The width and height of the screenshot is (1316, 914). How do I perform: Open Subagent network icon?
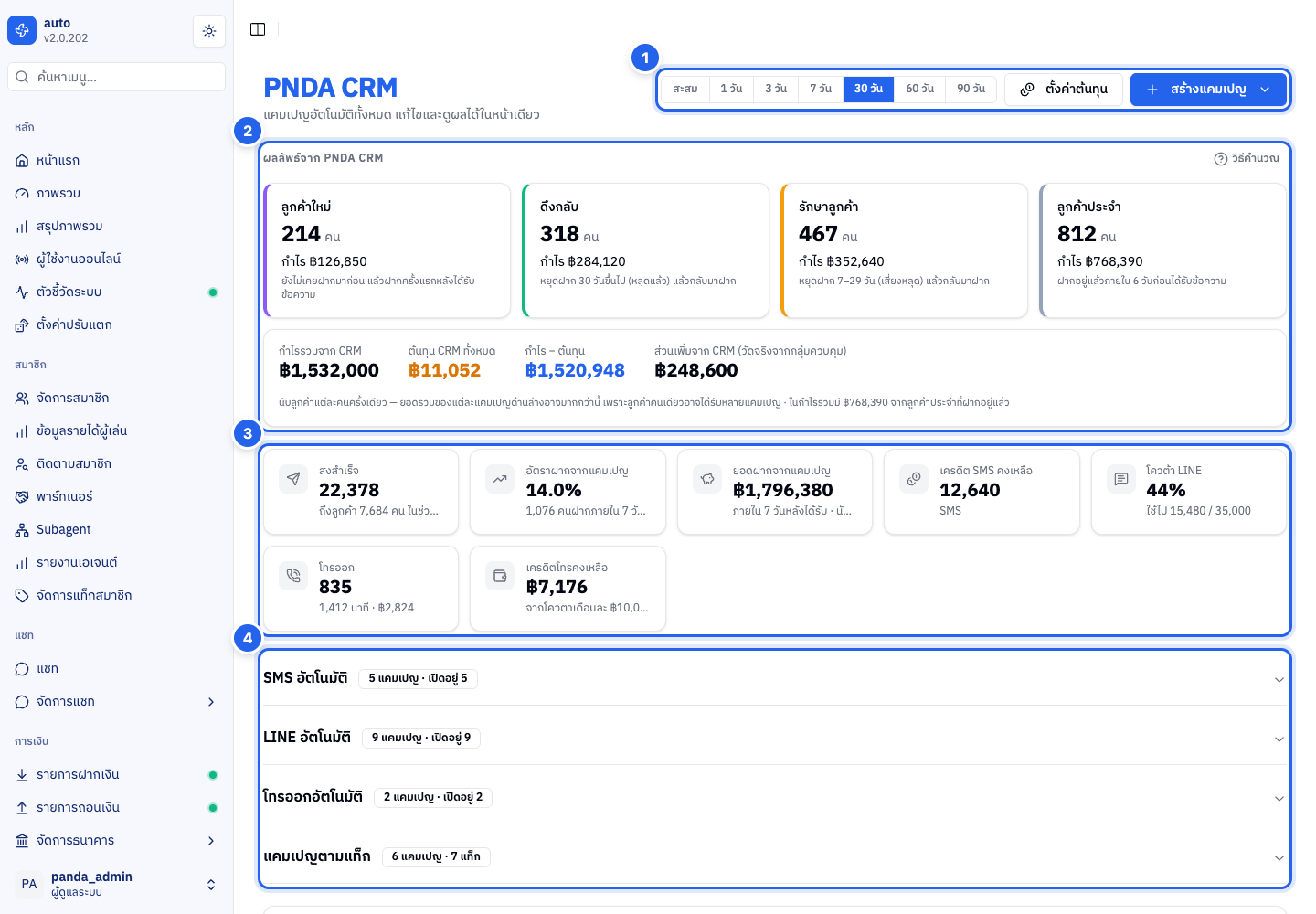[22, 530]
